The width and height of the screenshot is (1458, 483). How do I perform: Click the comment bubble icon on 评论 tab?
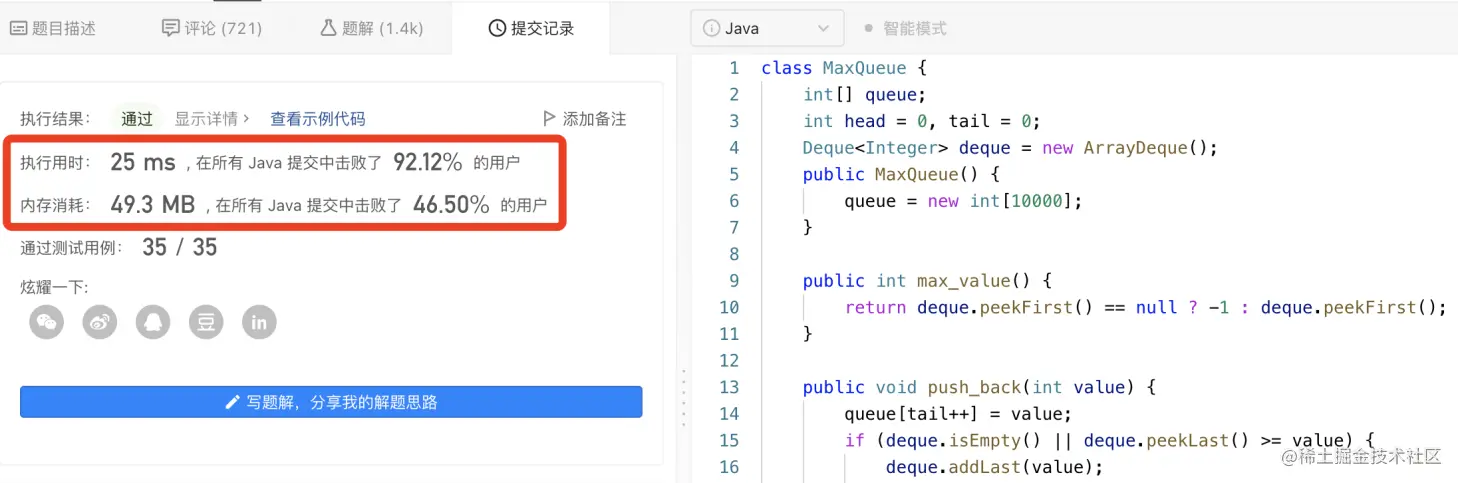tap(170, 27)
